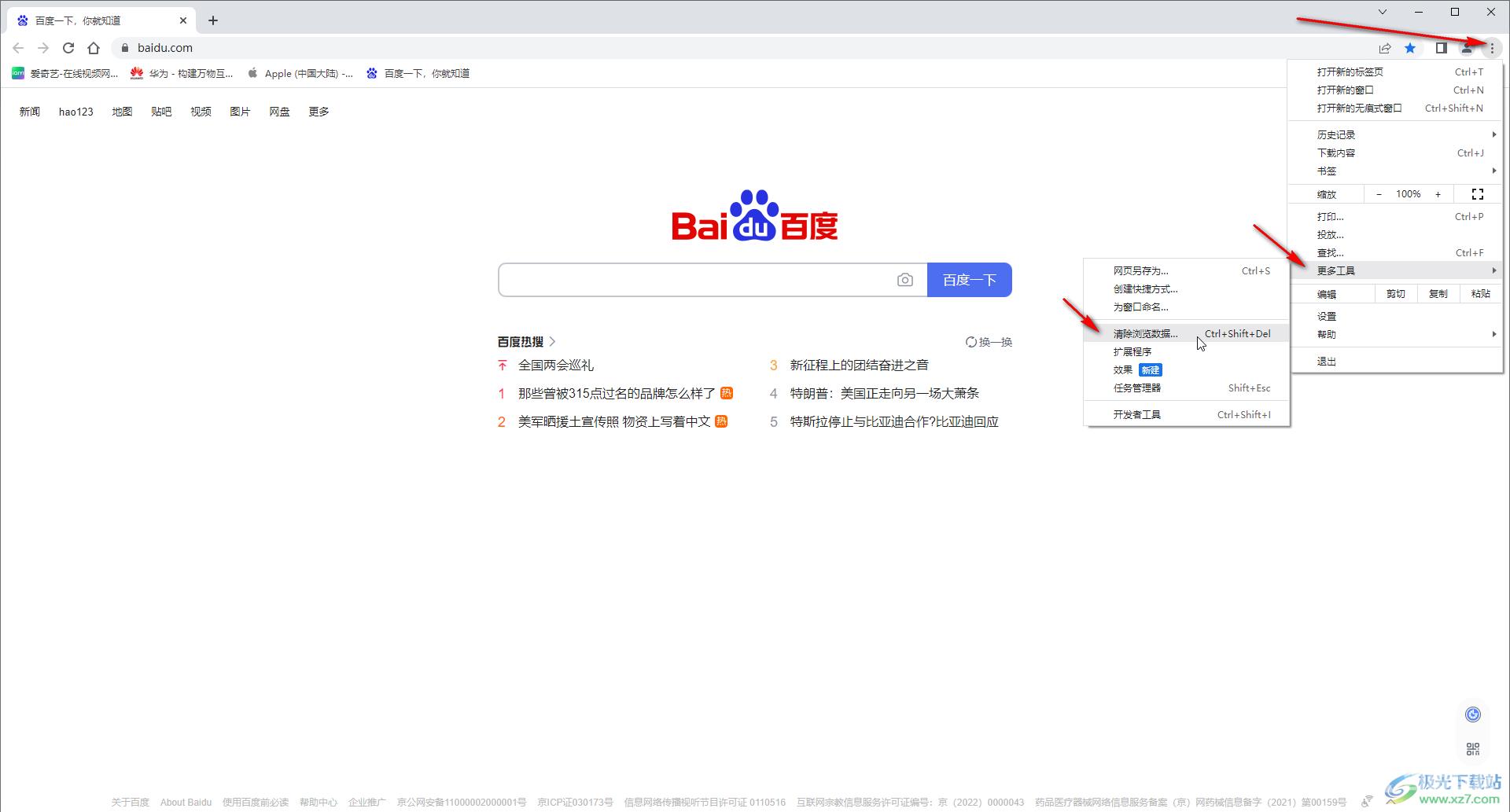Open the 百度一下 bookmark
1510x812 pixels.
418,73
